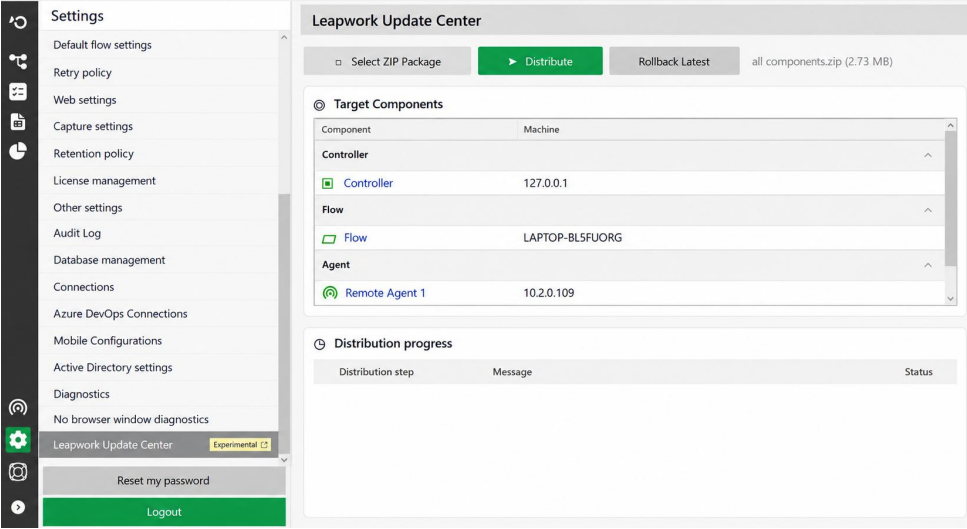This screenshot has width=967, height=529.
Task: Click Rollback Latest button
Action: pos(674,61)
